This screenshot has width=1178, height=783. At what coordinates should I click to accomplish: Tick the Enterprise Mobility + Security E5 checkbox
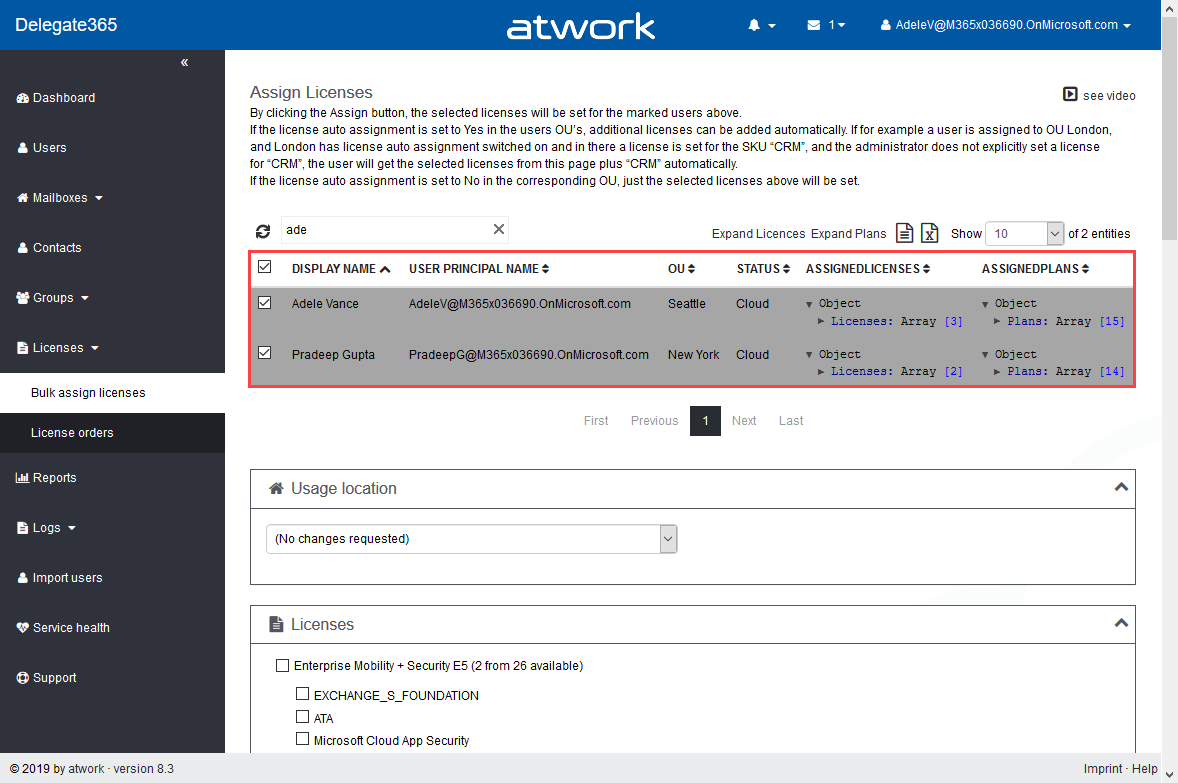[x=281, y=666]
